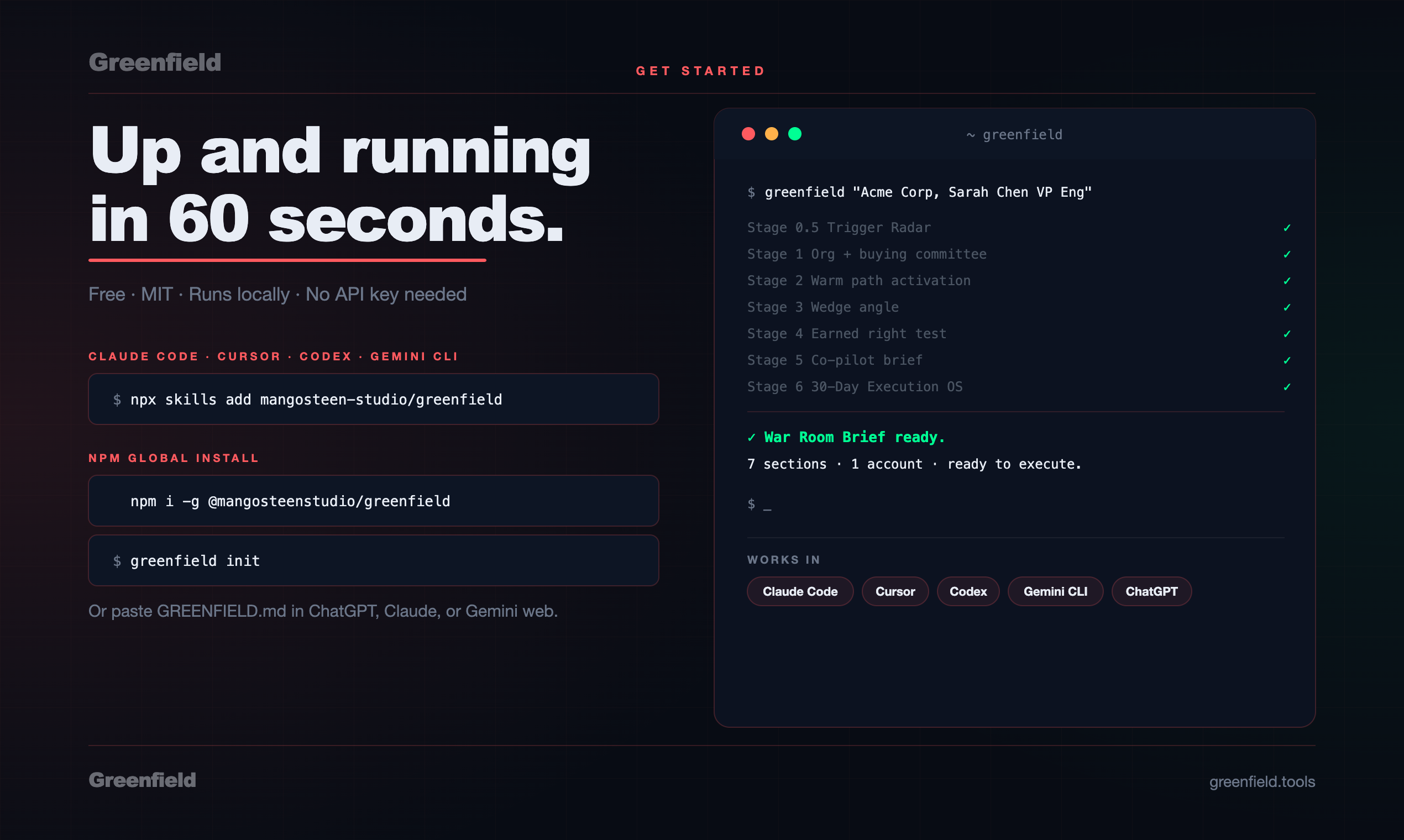The height and width of the screenshot is (840, 1404).
Task: Select the Codex pill
Action: [967, 591]
